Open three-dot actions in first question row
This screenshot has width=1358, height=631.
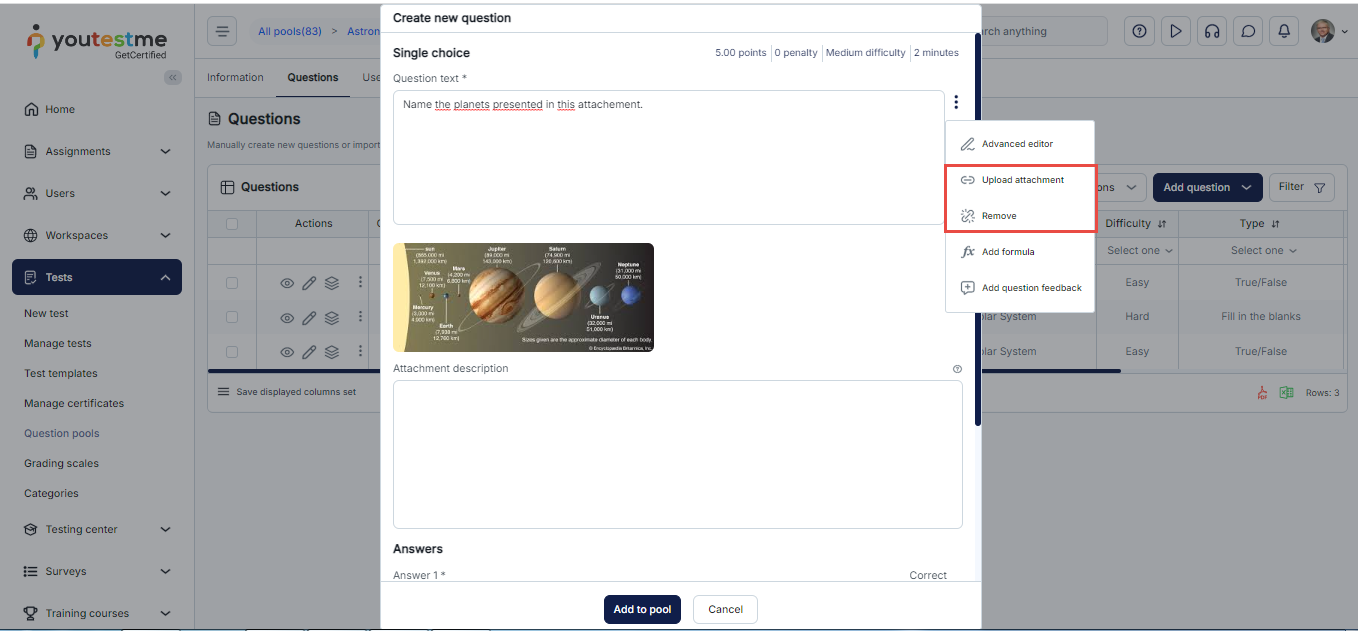coord(361,283)
